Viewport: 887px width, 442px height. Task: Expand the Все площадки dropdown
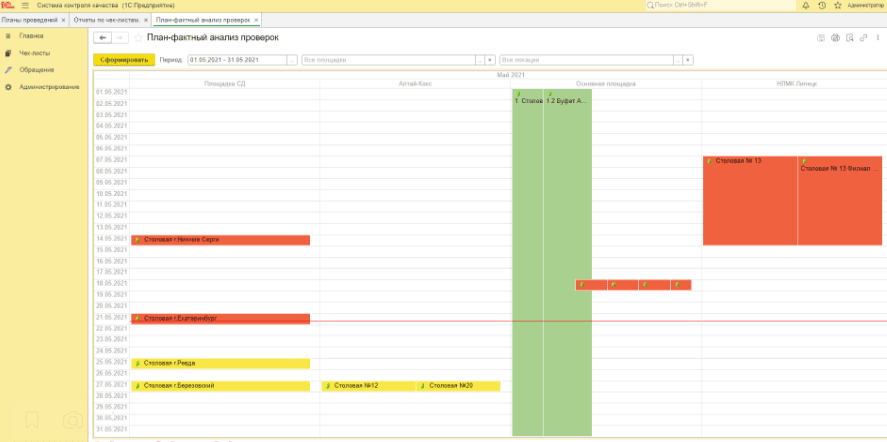pos(490,60)
